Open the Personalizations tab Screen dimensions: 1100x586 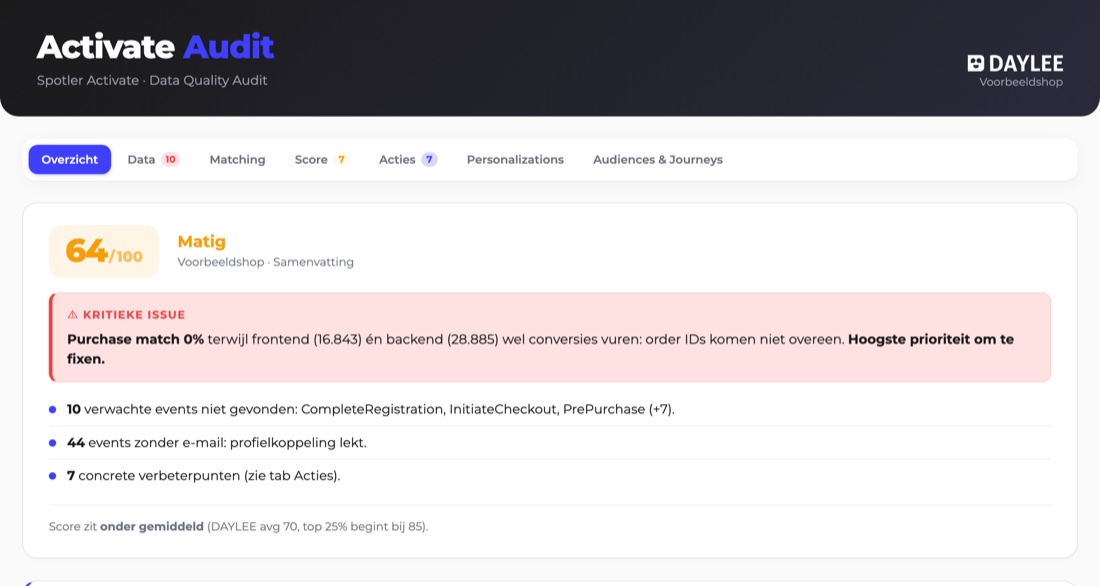515,159
